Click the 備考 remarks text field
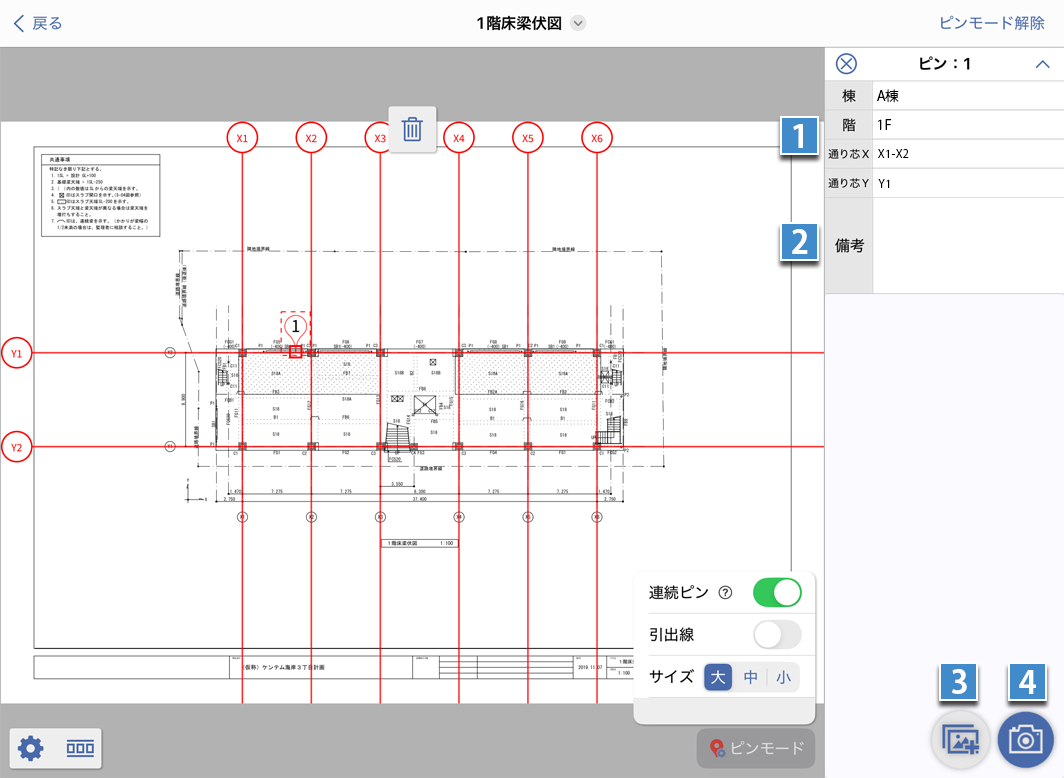 coord(967,246)
